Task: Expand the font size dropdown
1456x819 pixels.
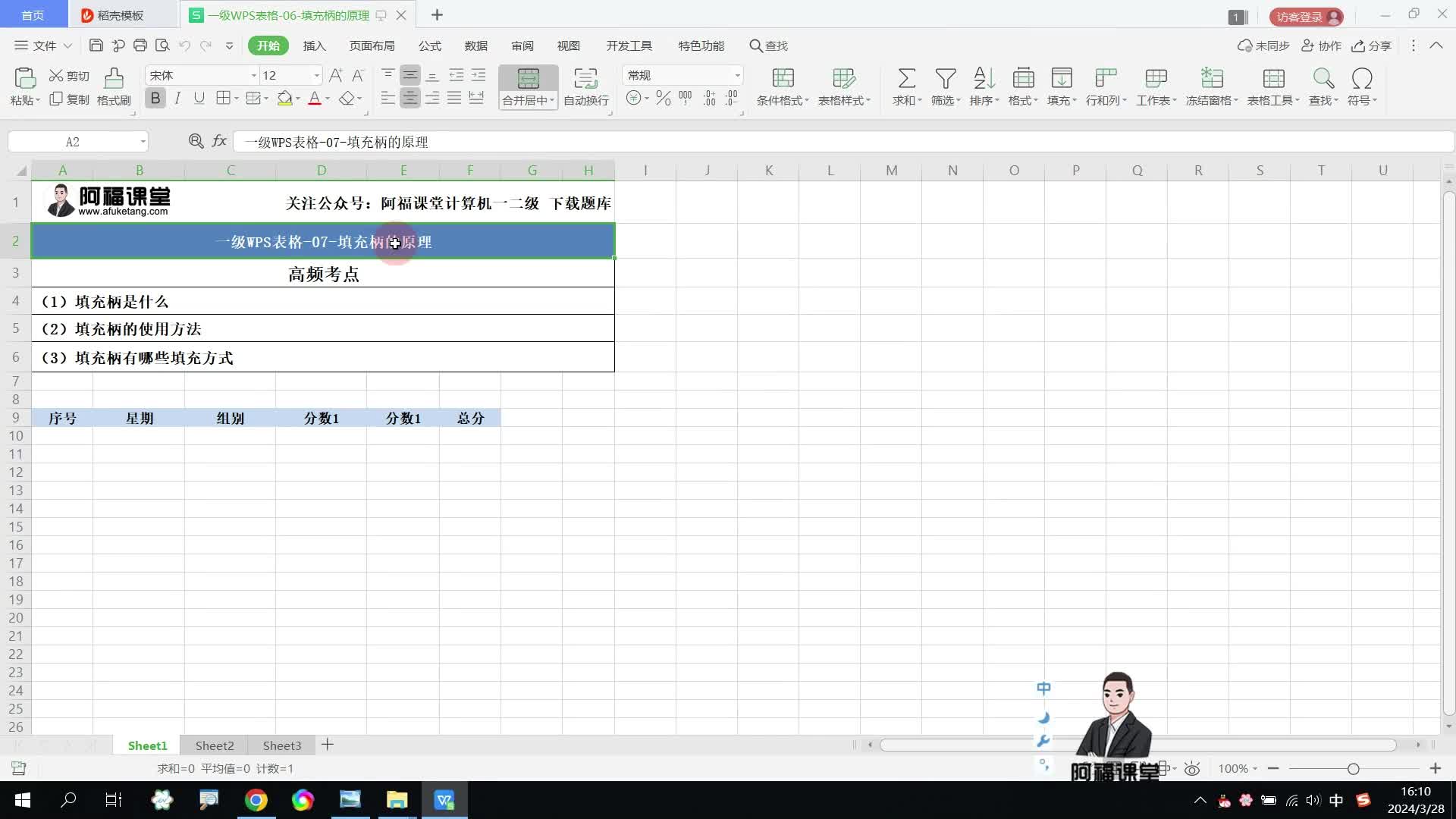Action: tap(316, 75)
